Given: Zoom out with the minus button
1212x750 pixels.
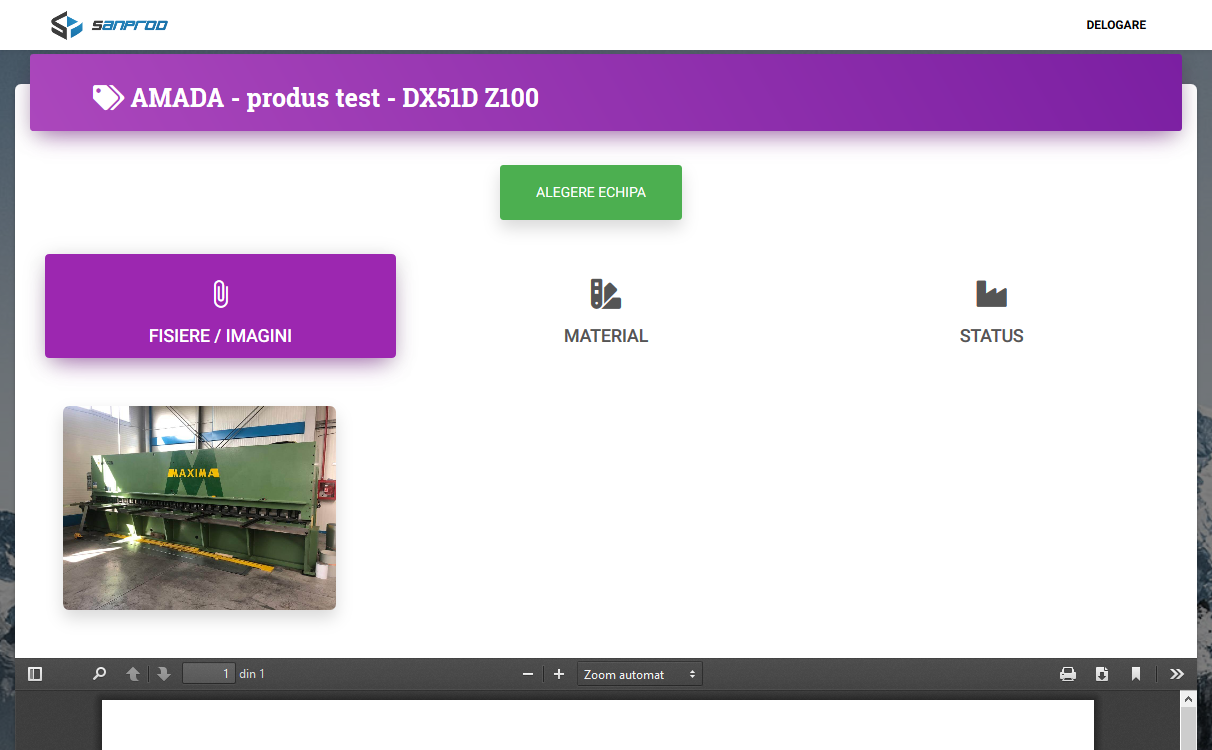Looking at the screenshot, I should click(x=528, y=674).
